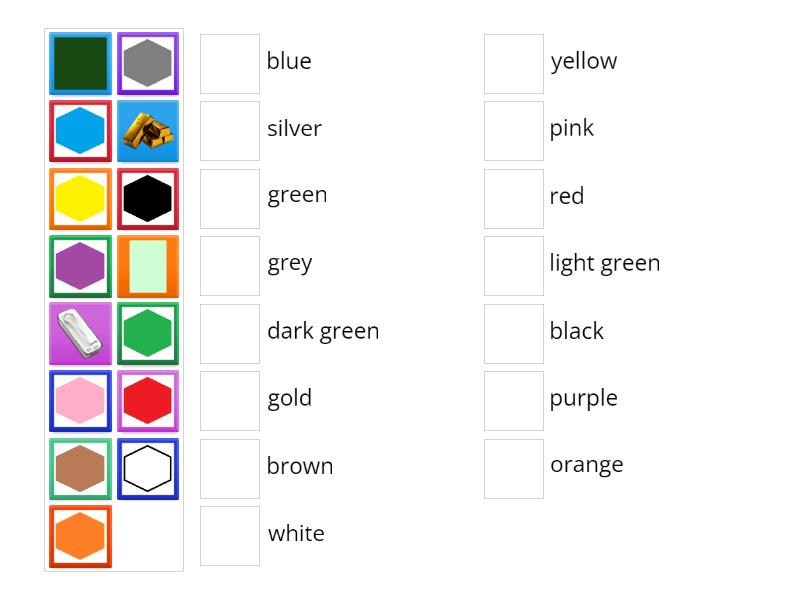Click the answer box beside blue
Screen dimensions: 800x600
click(x=229, y=63)
